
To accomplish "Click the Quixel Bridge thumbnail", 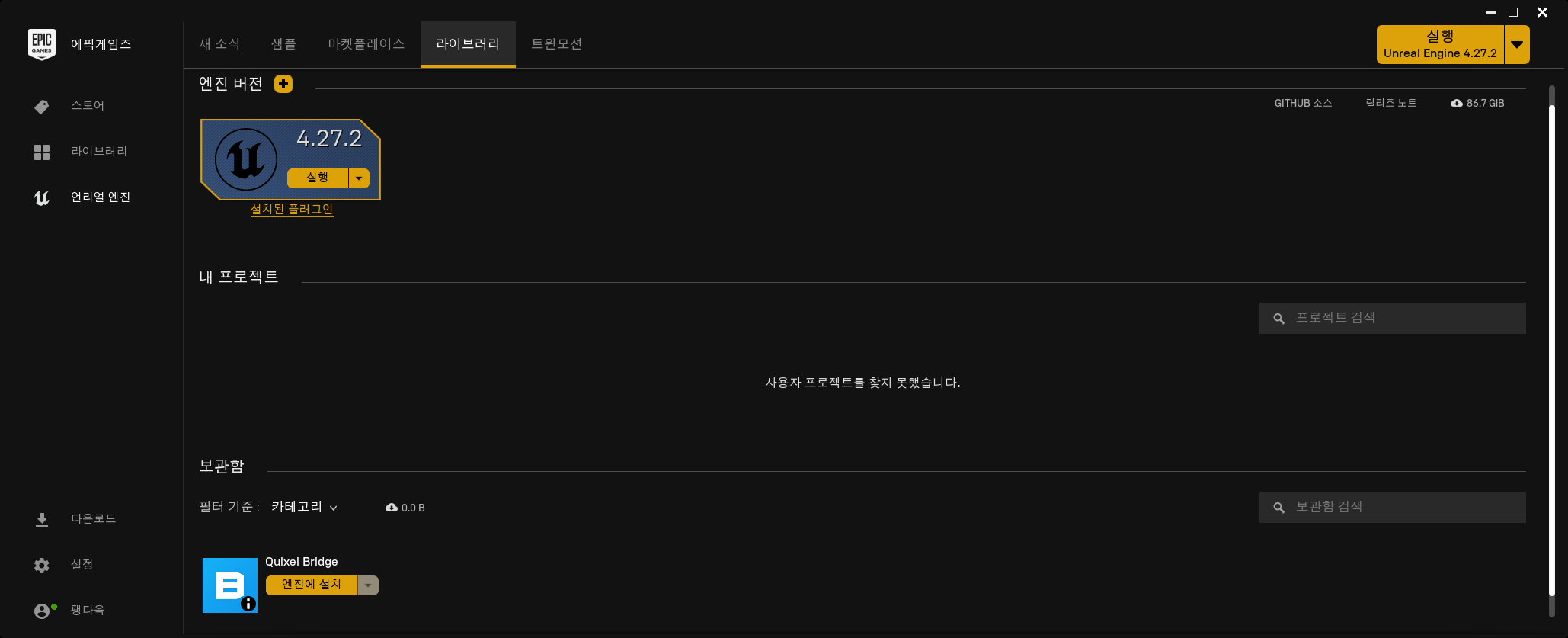I will [230, 585].
